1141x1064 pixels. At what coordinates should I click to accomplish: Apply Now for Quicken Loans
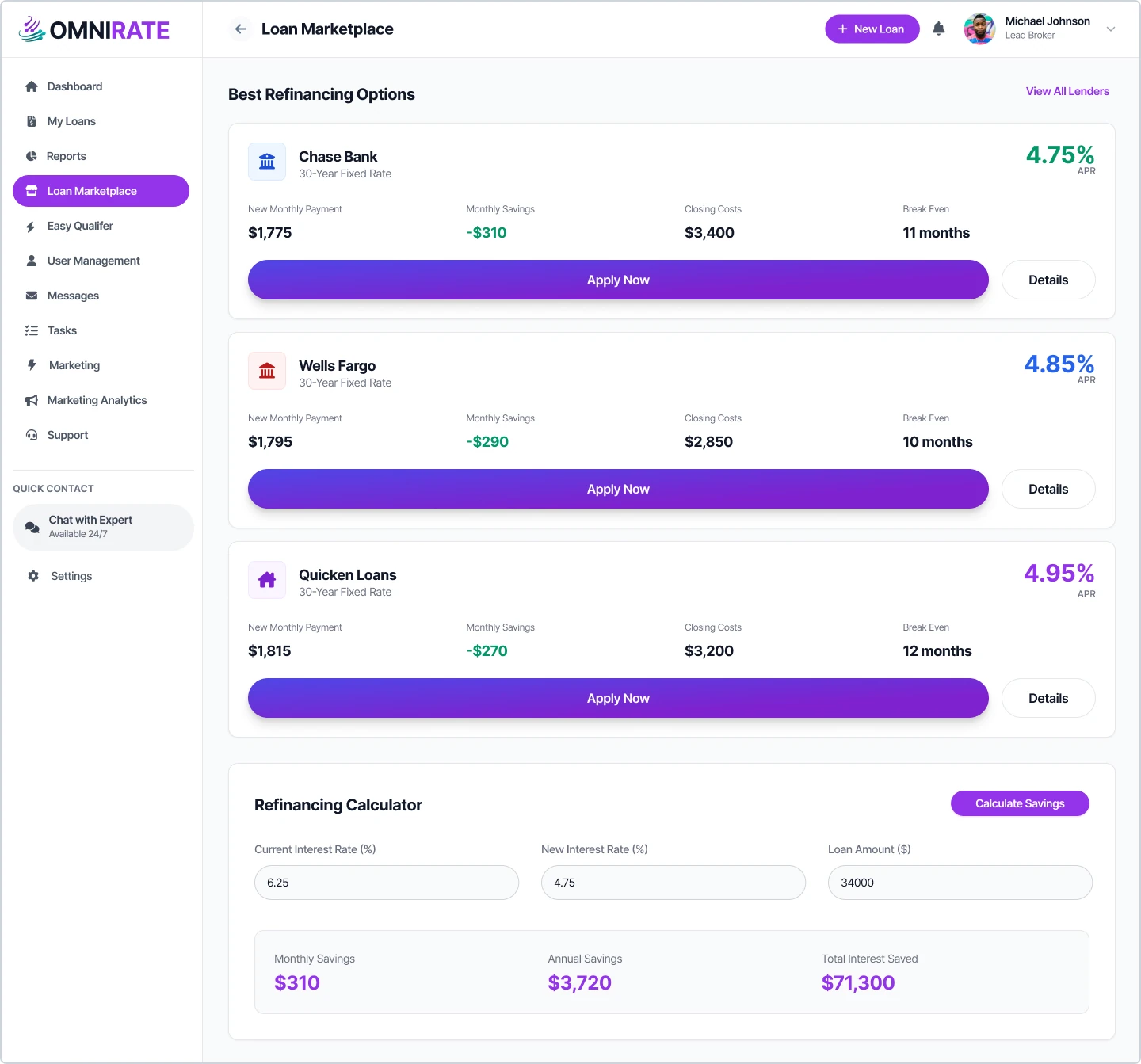618,698
